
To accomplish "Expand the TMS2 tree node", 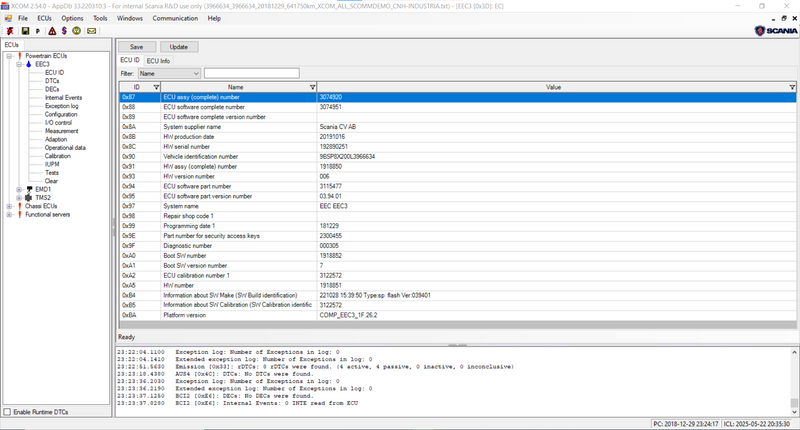I will (19, 198).
